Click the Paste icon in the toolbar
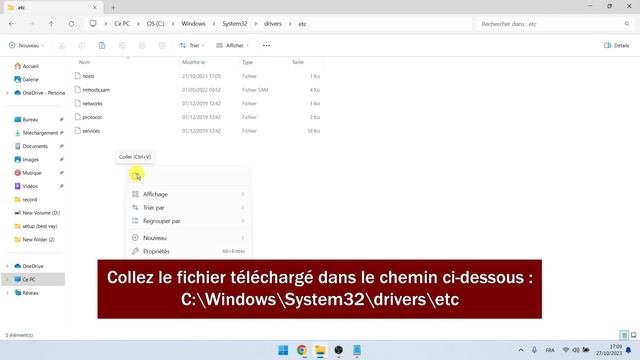640x360 pixels. point(102,45)
